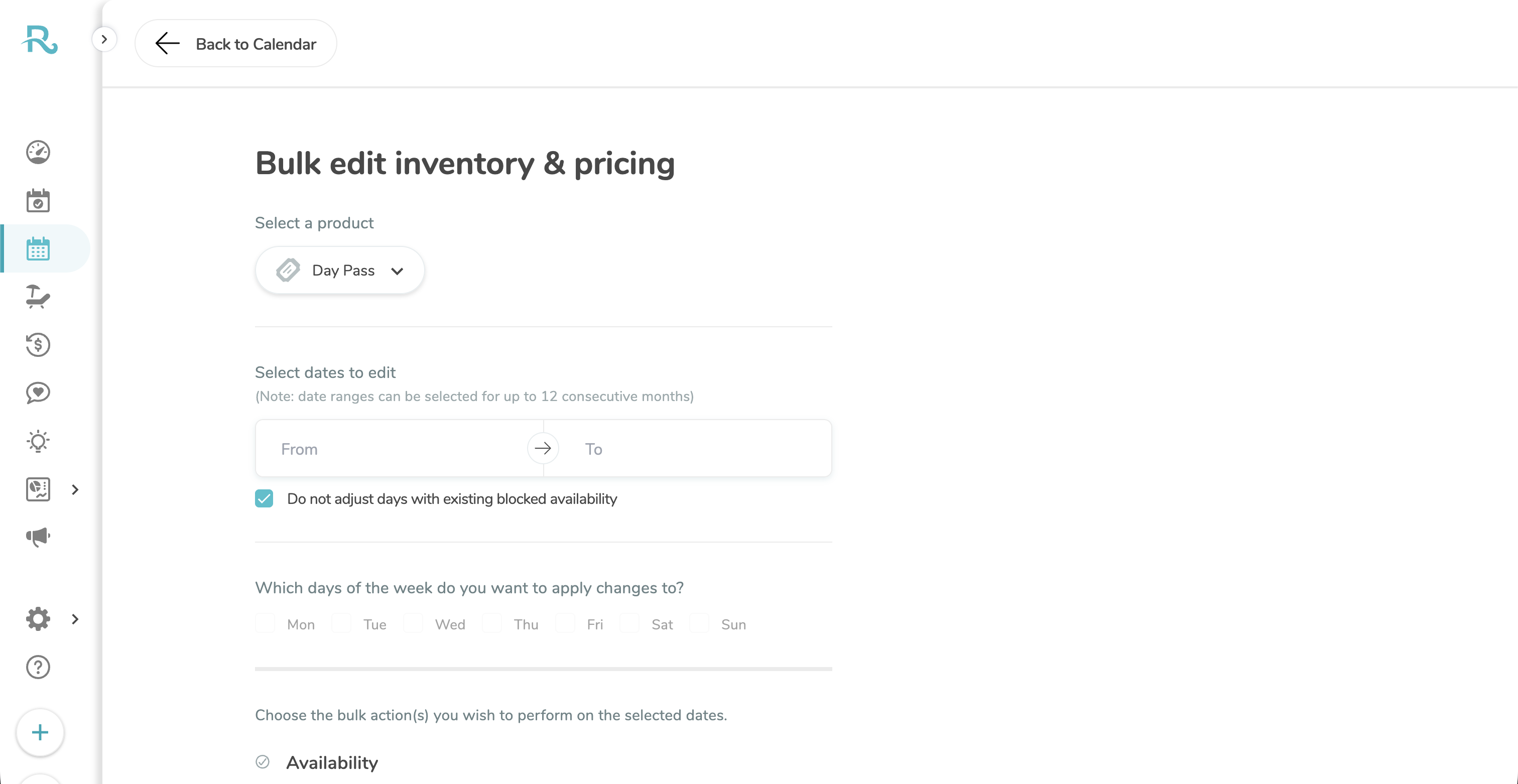Open the dashboard gauge icon in sidebar
1518x784 pixels.
[x=38, y=152]
